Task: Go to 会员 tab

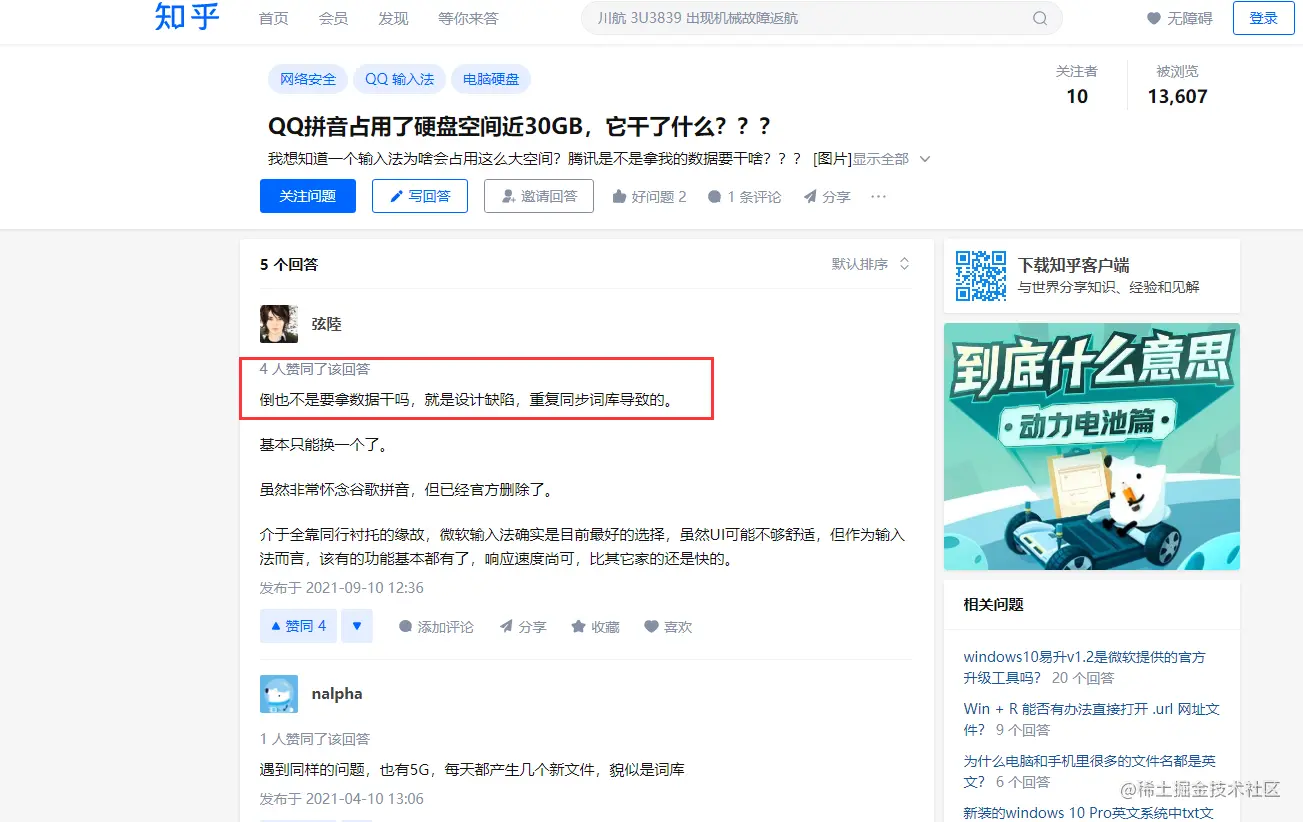Action: tap(333, 18)
